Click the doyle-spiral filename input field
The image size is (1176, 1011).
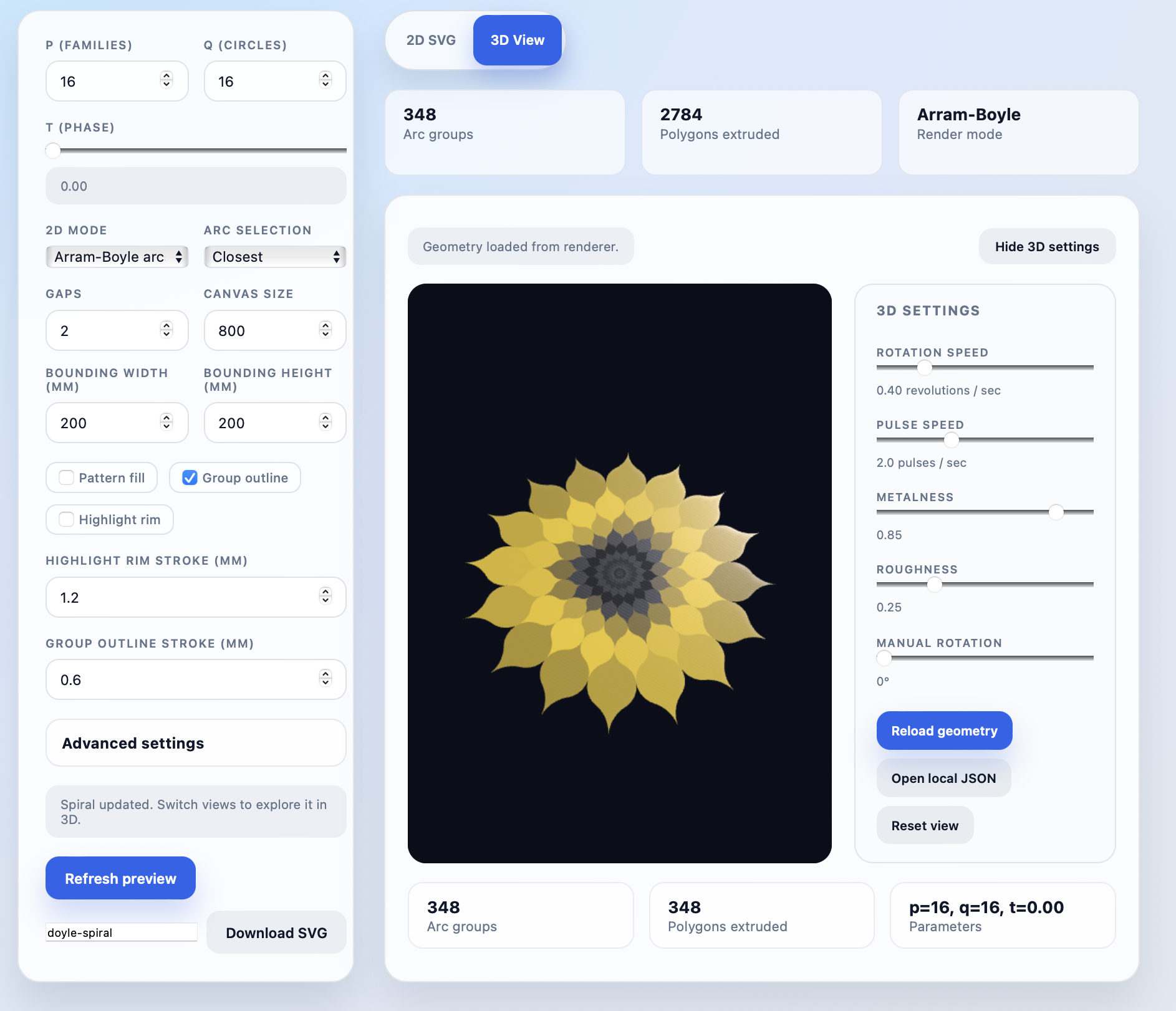pyautogui.click(x=121, y=933)
